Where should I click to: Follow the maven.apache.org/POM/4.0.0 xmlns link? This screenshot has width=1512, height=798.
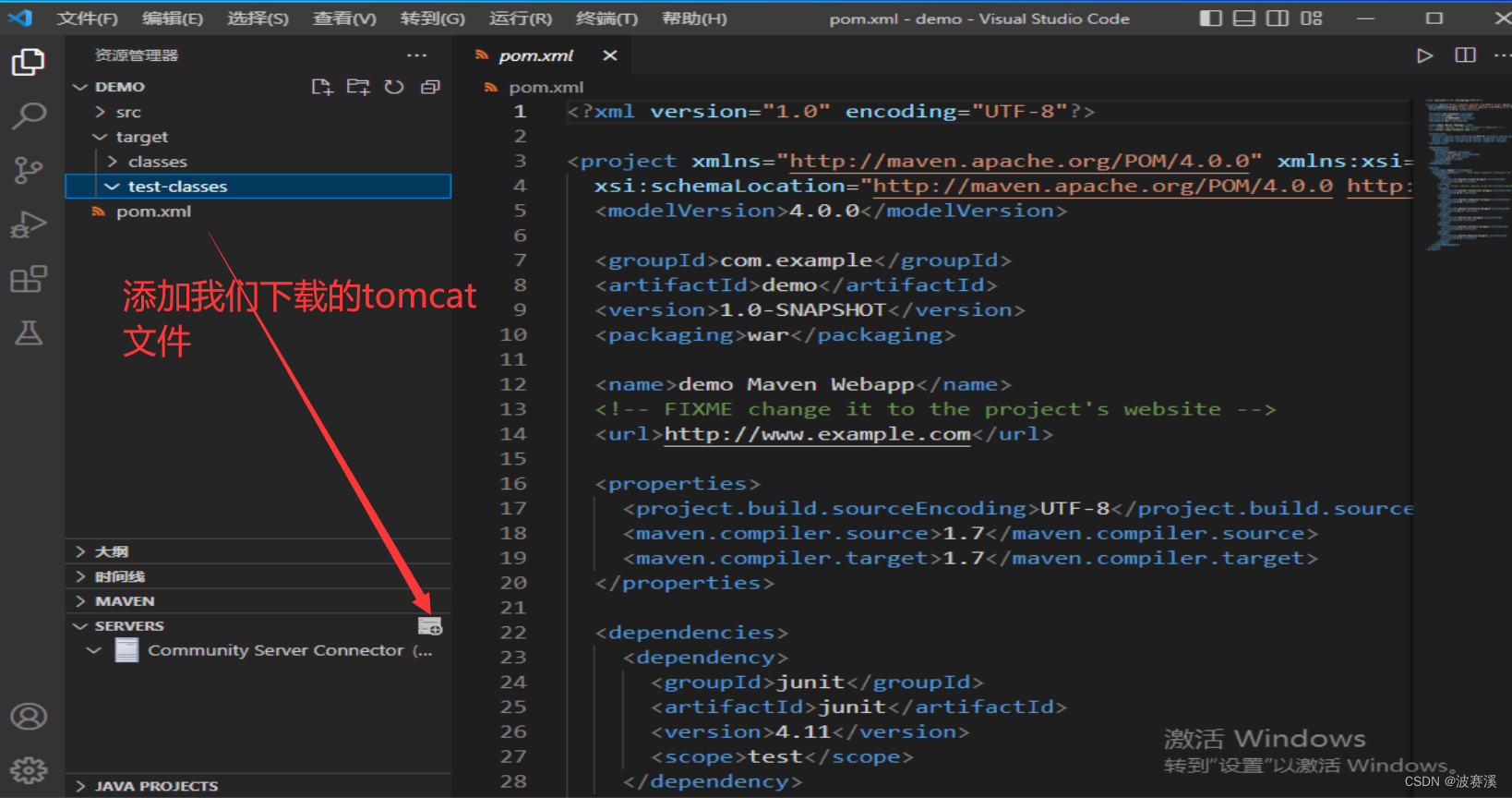tap(1019, 162)
